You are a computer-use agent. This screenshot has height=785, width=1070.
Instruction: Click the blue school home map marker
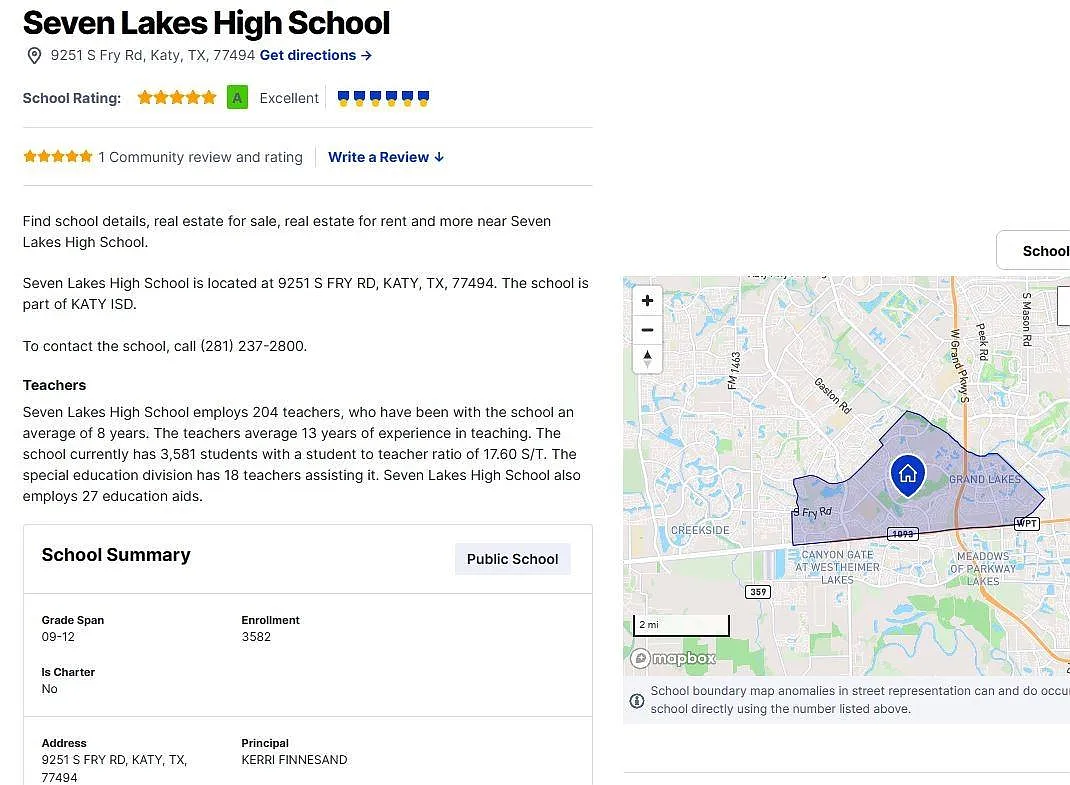click(x=908, y=475)
